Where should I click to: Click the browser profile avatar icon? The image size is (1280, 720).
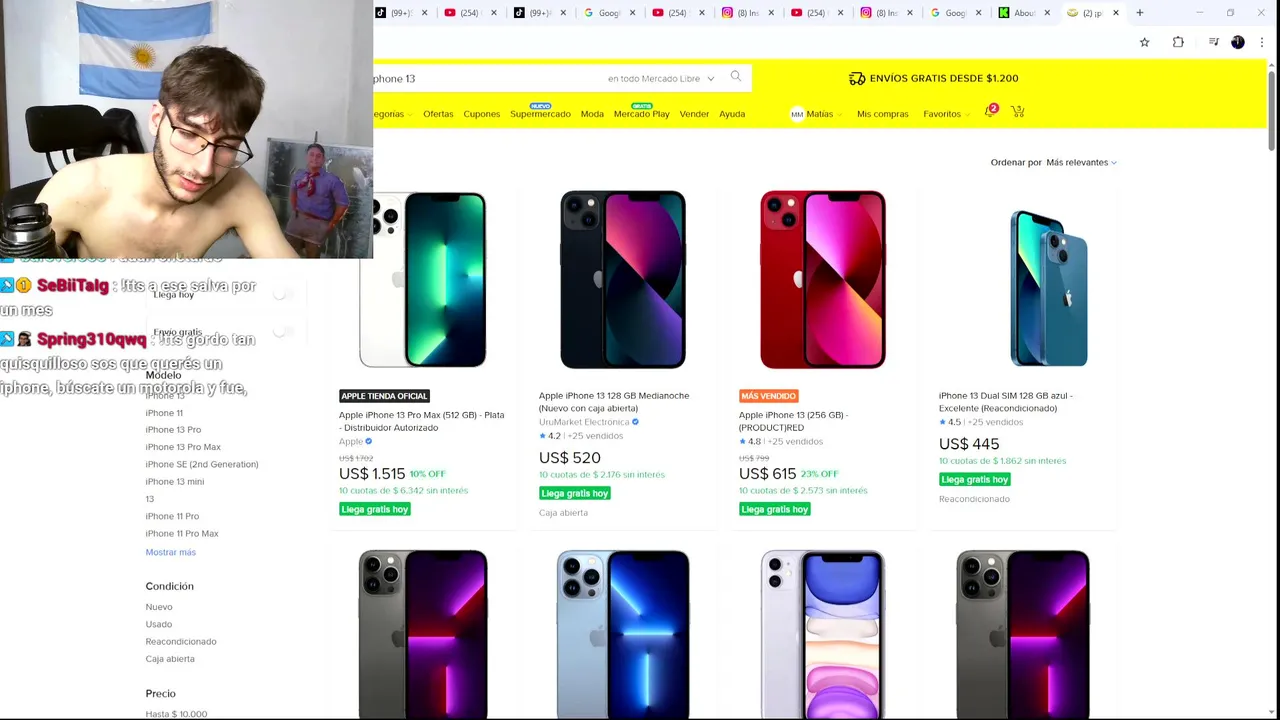(1238, 42)
